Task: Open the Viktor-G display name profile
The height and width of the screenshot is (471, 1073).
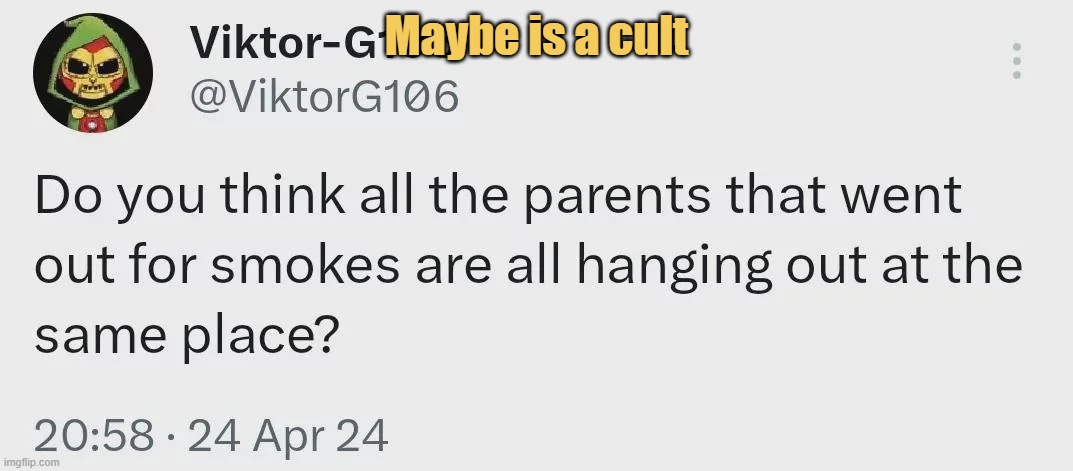Action: click(287, 42)
